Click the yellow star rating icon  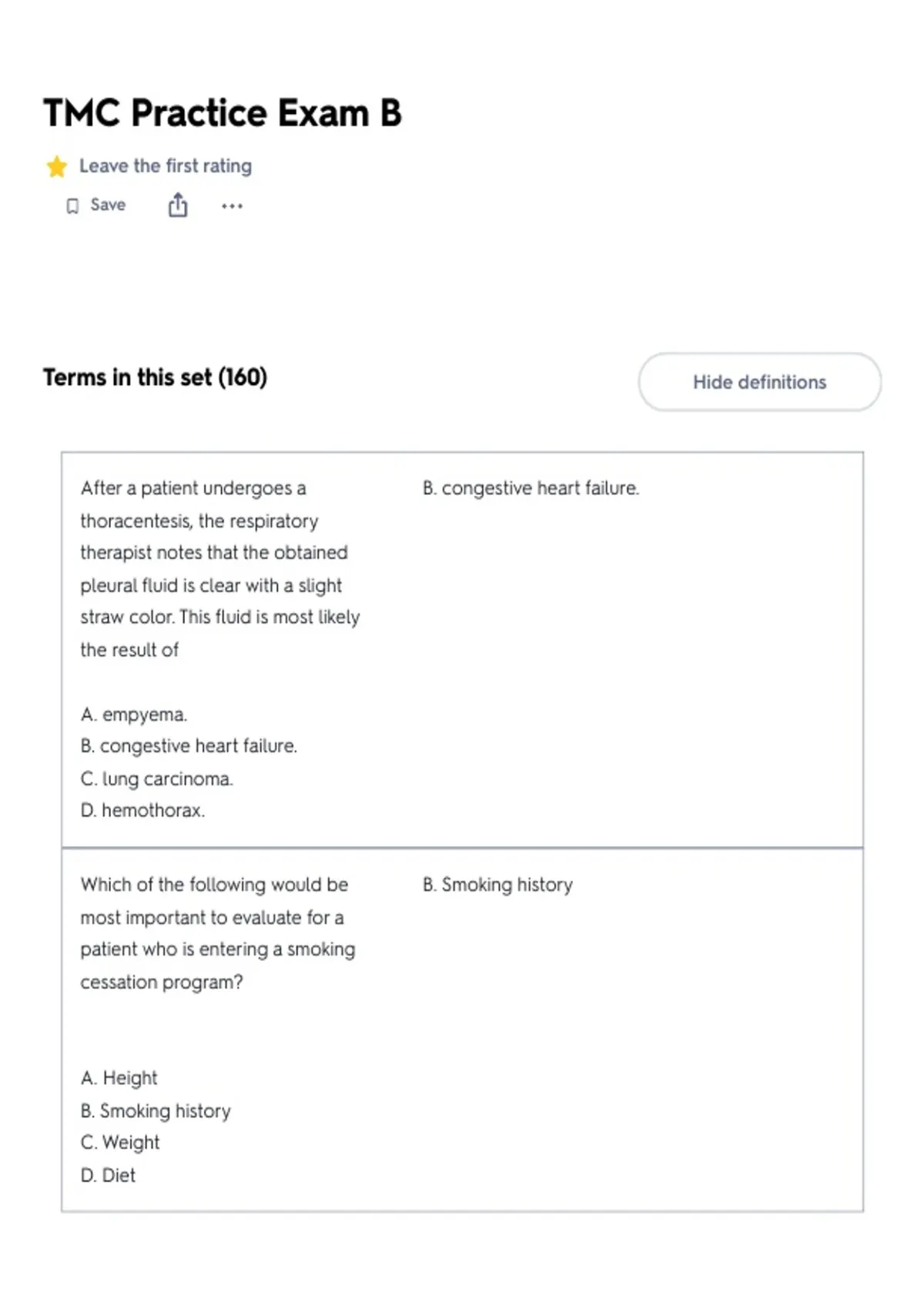[56, 166]
